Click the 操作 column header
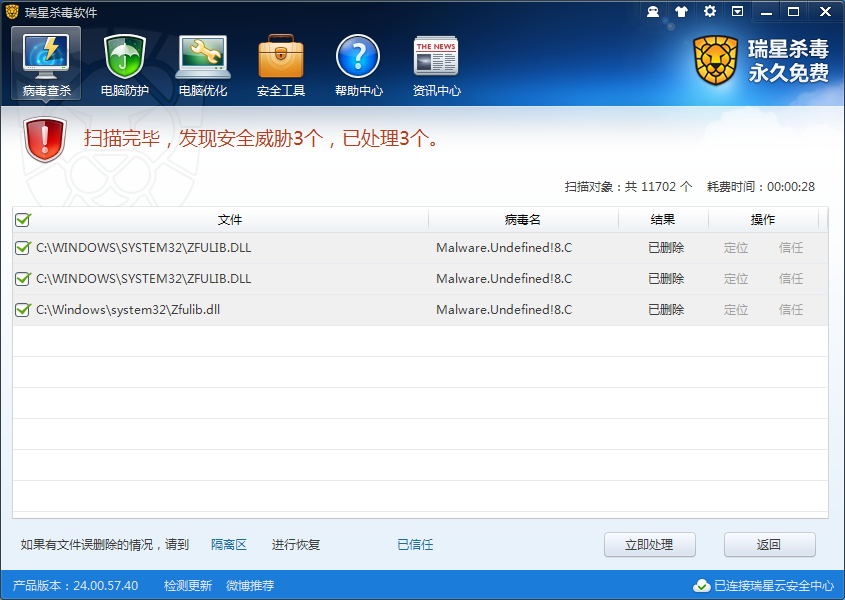This screenshot has height=600, width=845. coord(763,219)
